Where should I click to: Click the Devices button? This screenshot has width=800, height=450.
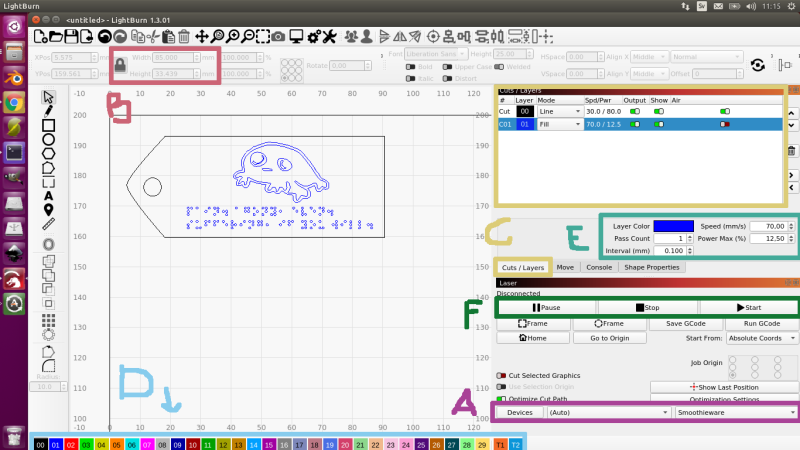(520, 412)
